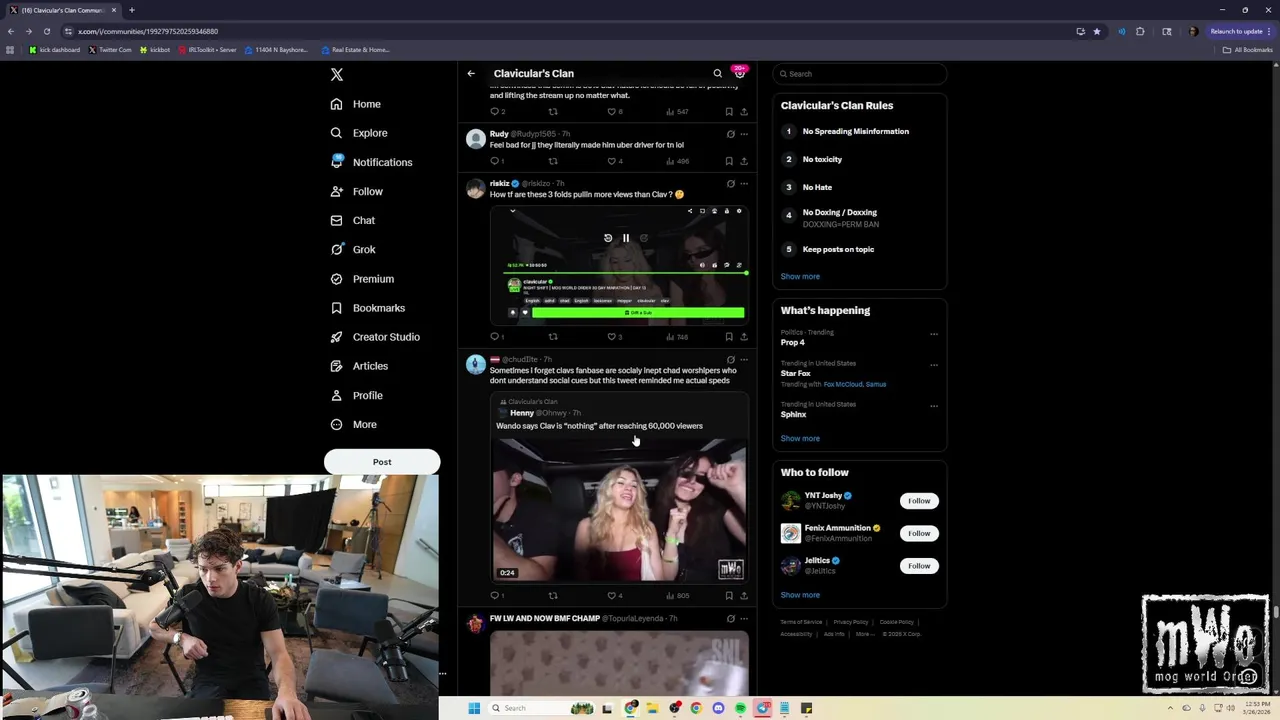
Task: Open more options on riskiz's post
Action: click(743, 184)
